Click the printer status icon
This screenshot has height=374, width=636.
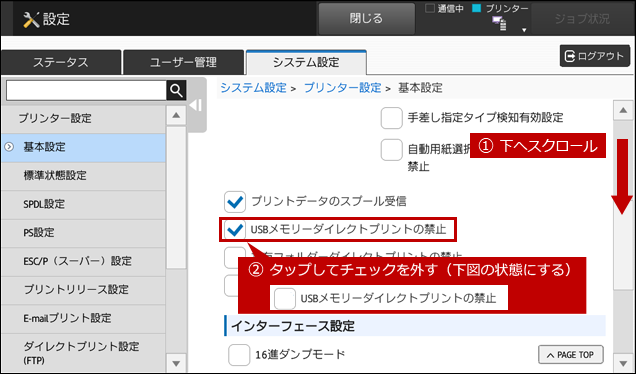[x=499, y=24]
